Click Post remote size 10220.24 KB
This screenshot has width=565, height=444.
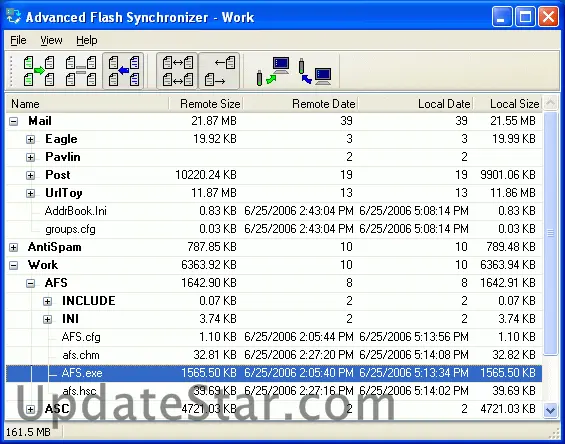206,175
